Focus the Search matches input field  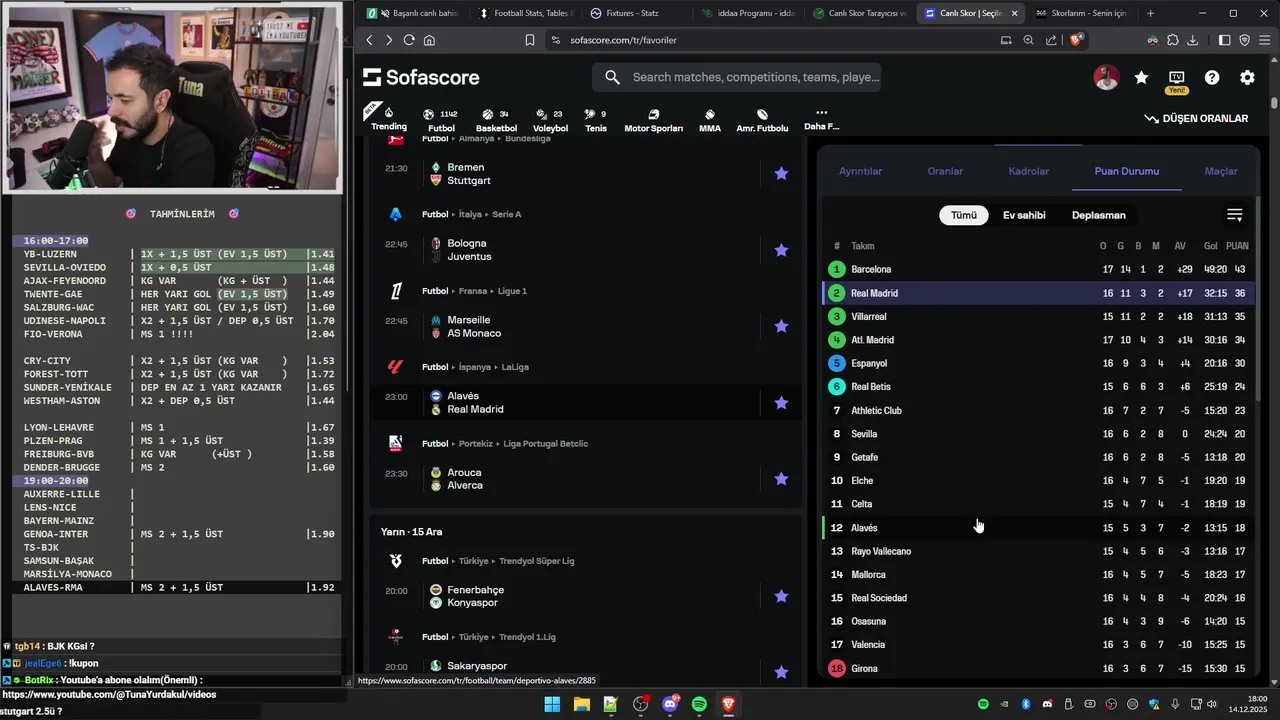pos(737,77)
